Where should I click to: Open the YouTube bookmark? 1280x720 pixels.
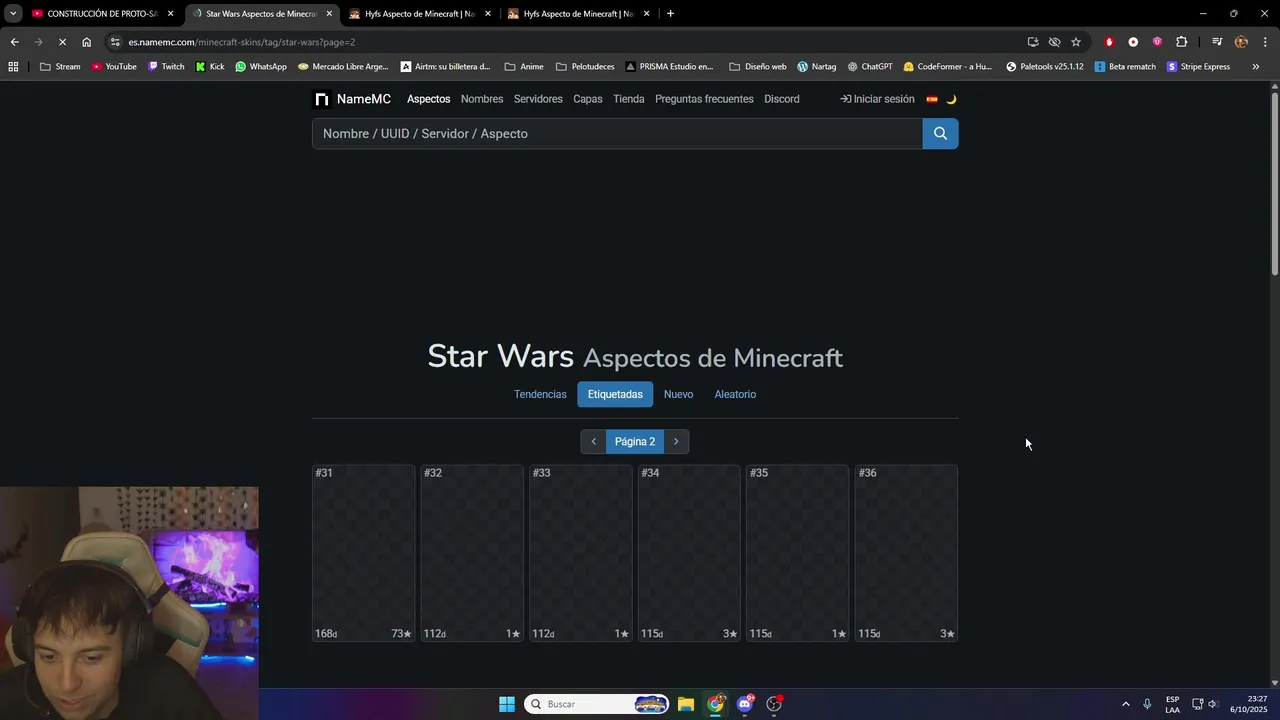[113, 67]
